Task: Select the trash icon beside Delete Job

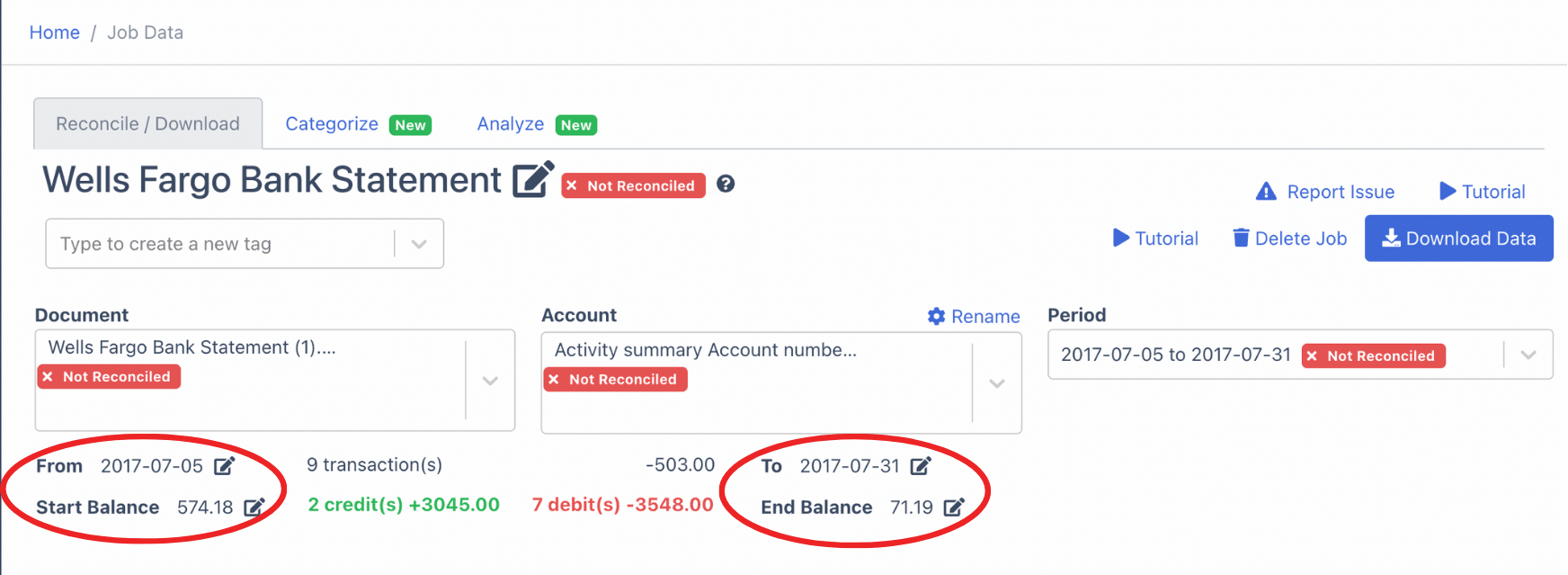Action: pyautogui.click(x=1242, y=238)
